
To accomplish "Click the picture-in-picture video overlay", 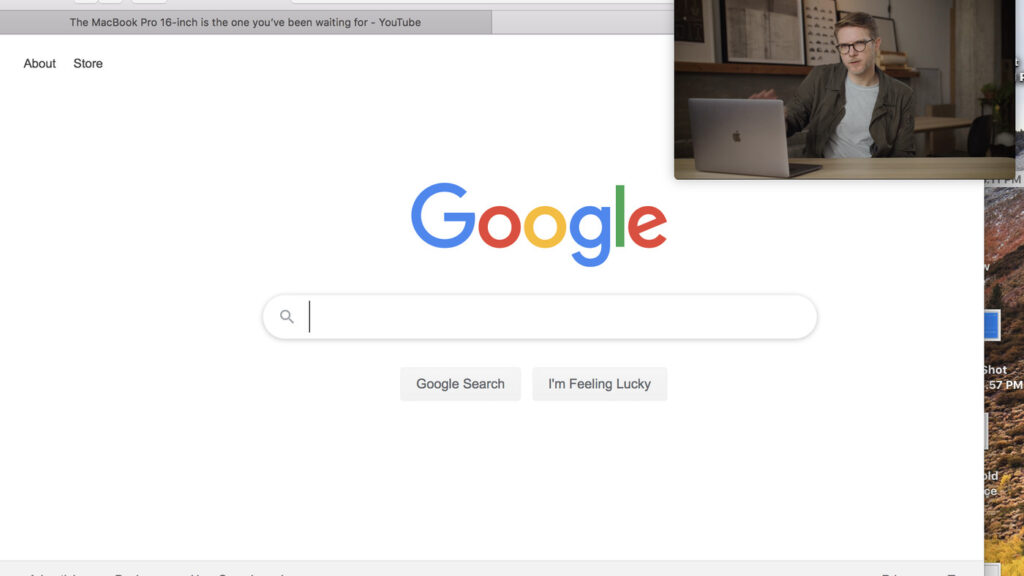I will [x=844, y=89].
